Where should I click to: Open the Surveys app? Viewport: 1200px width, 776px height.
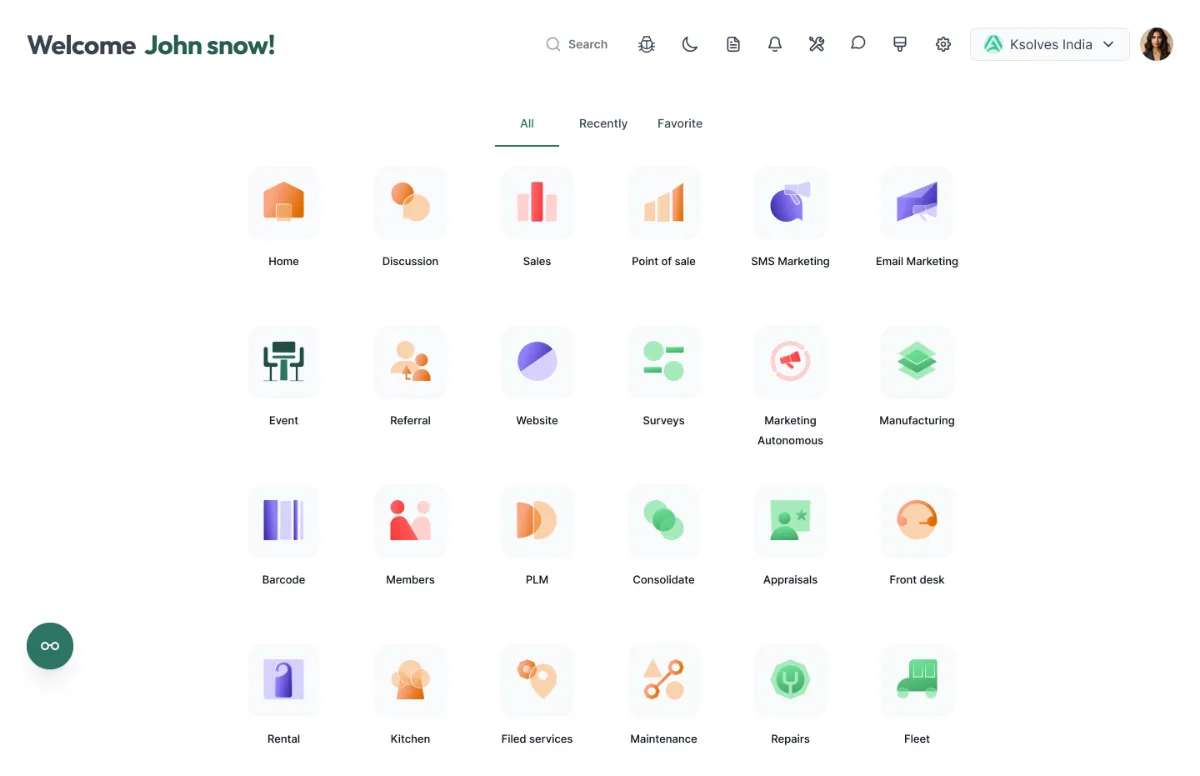pyautogui.click(x=664, y=361)
